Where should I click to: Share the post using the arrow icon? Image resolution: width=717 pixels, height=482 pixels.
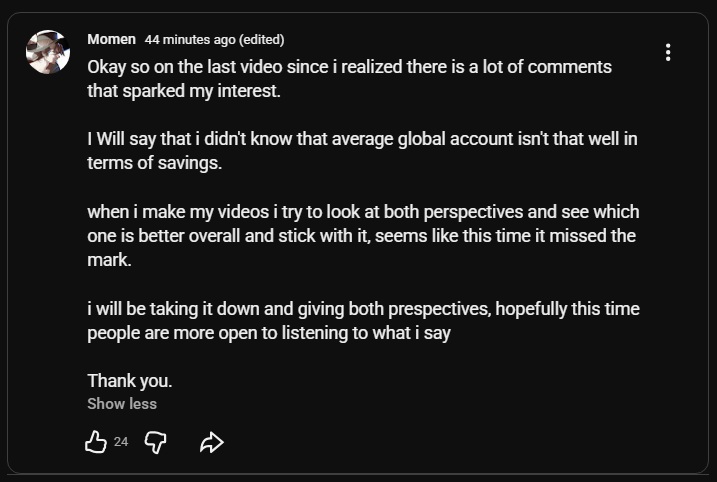coord(212,442)
